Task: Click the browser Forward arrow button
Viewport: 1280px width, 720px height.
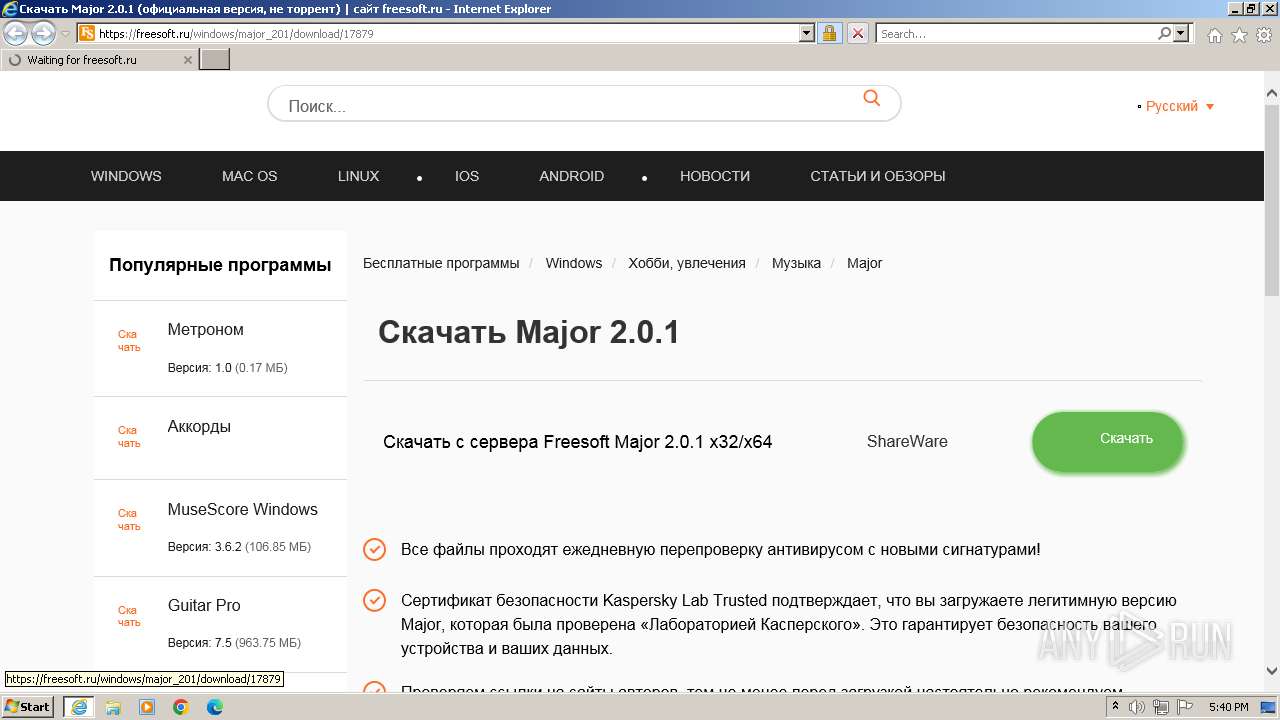Action: (43, 34)
